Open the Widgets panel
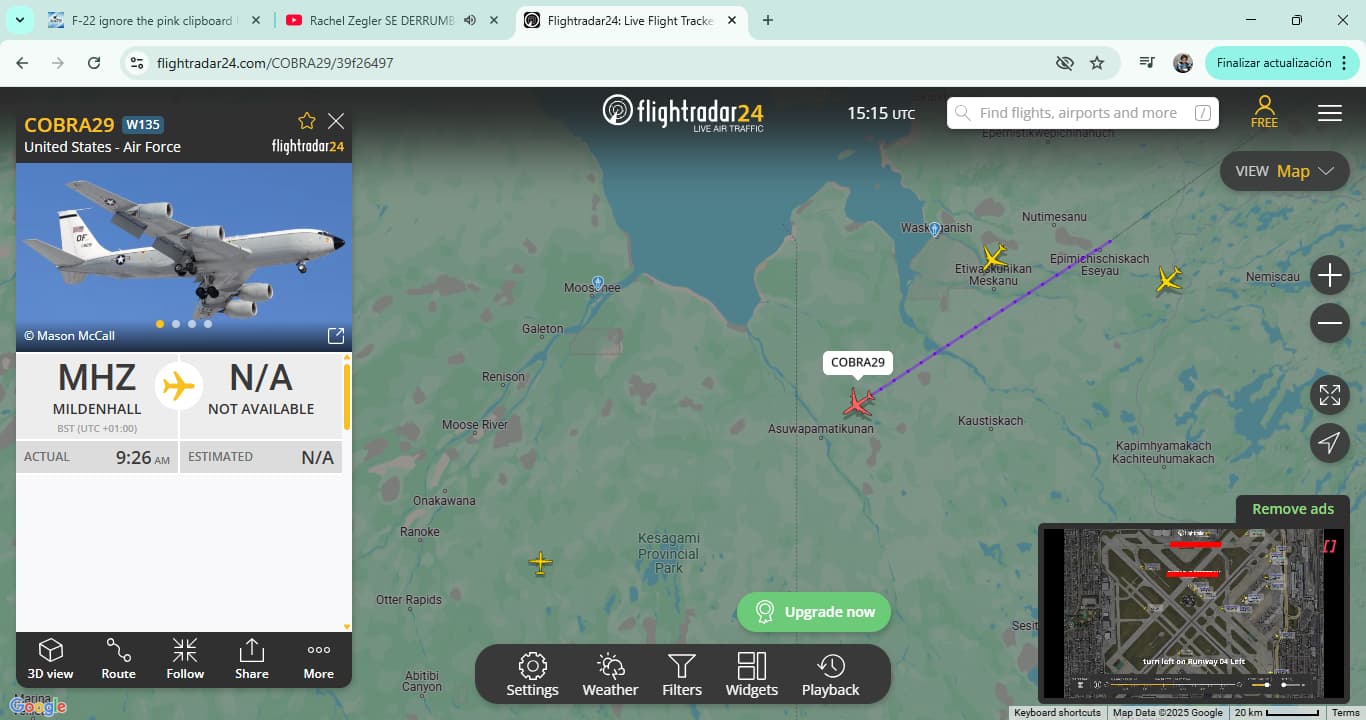 (752, 674)
